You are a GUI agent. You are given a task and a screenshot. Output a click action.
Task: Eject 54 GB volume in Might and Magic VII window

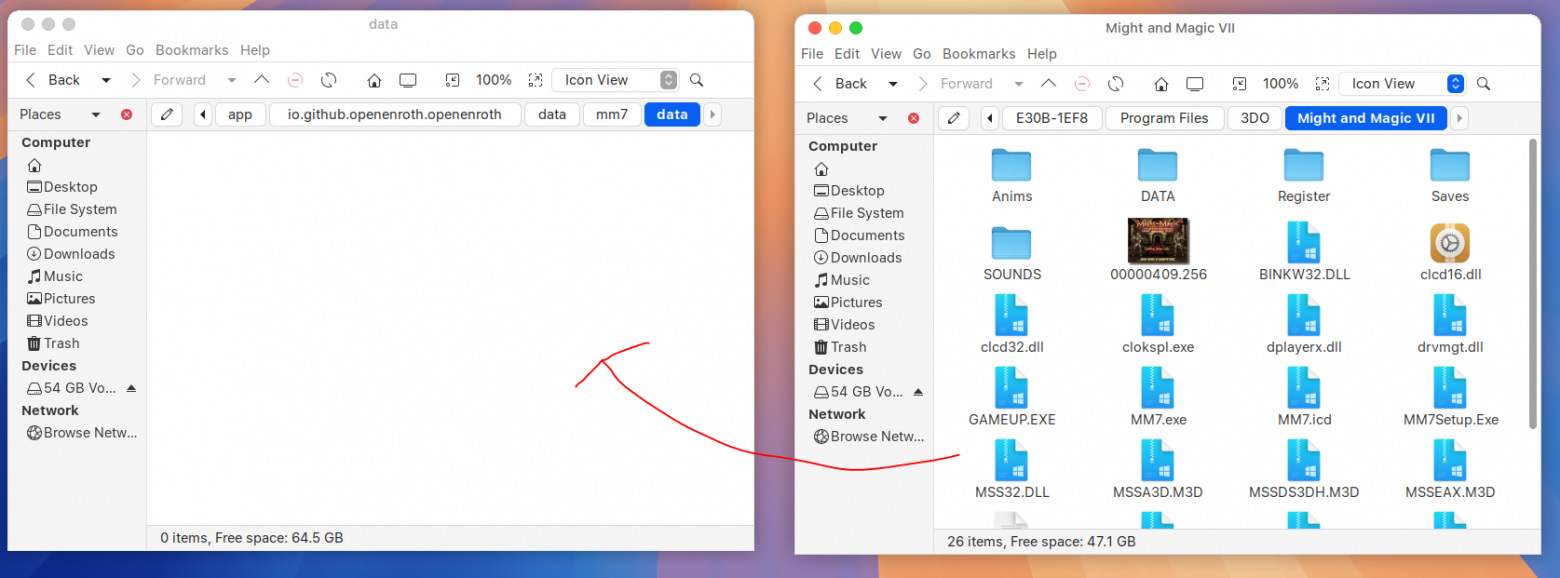pos(918,392)
